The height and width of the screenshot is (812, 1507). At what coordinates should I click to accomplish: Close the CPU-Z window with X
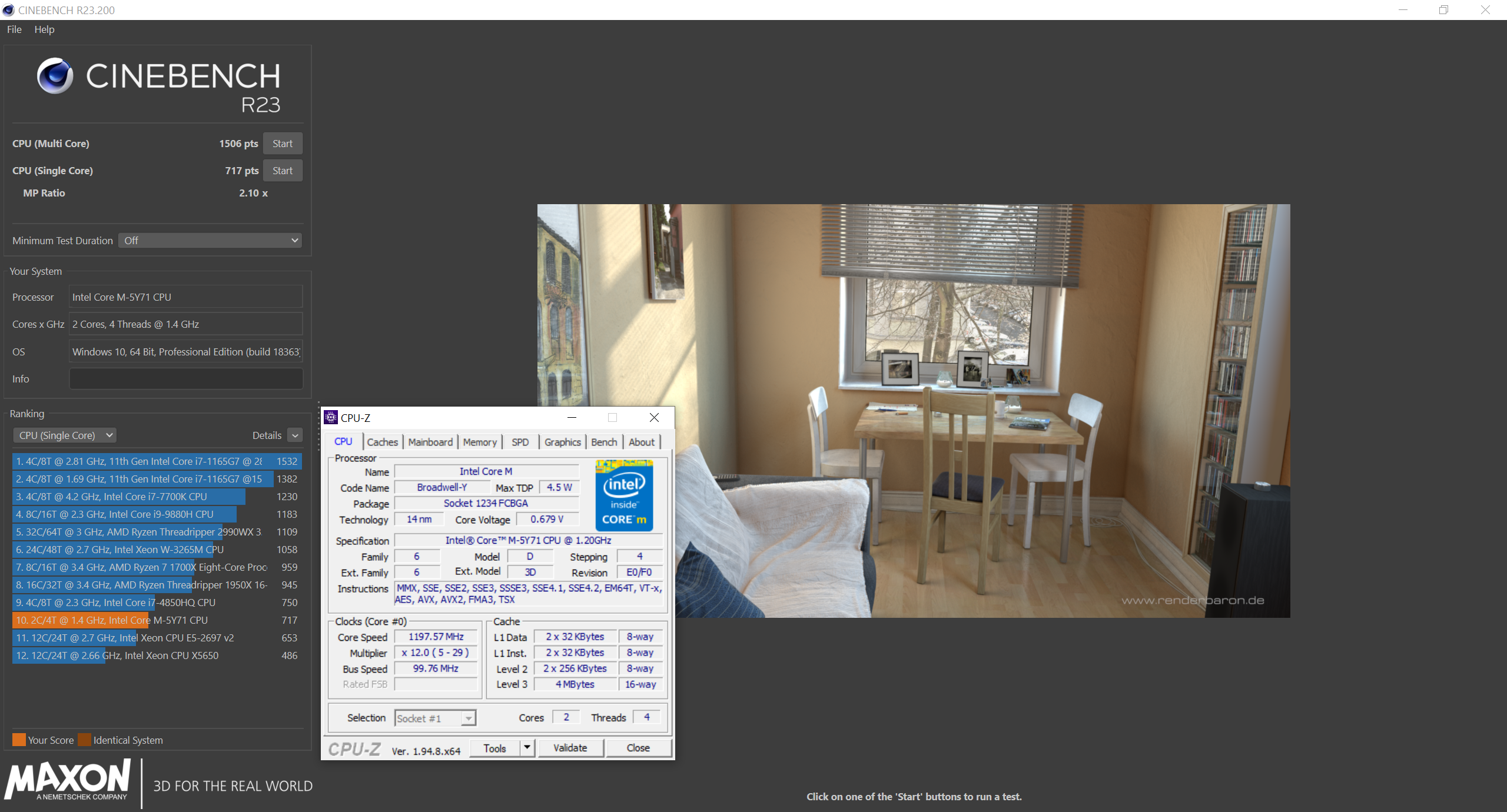654,418
